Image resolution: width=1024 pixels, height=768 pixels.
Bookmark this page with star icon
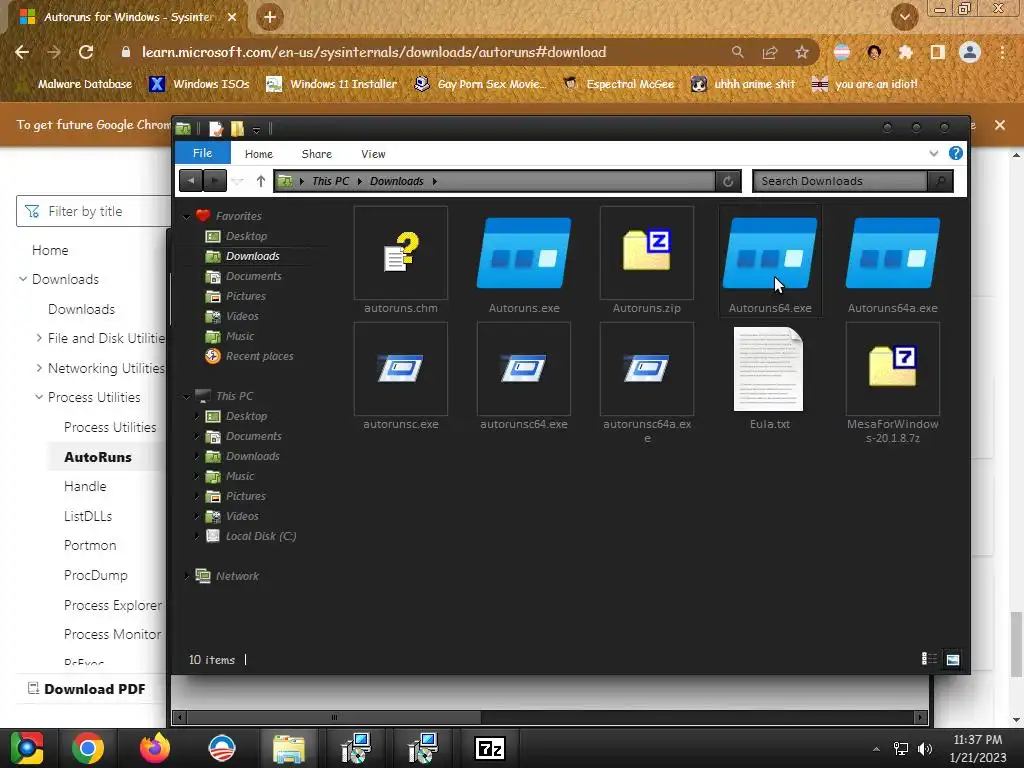[802, 52]
